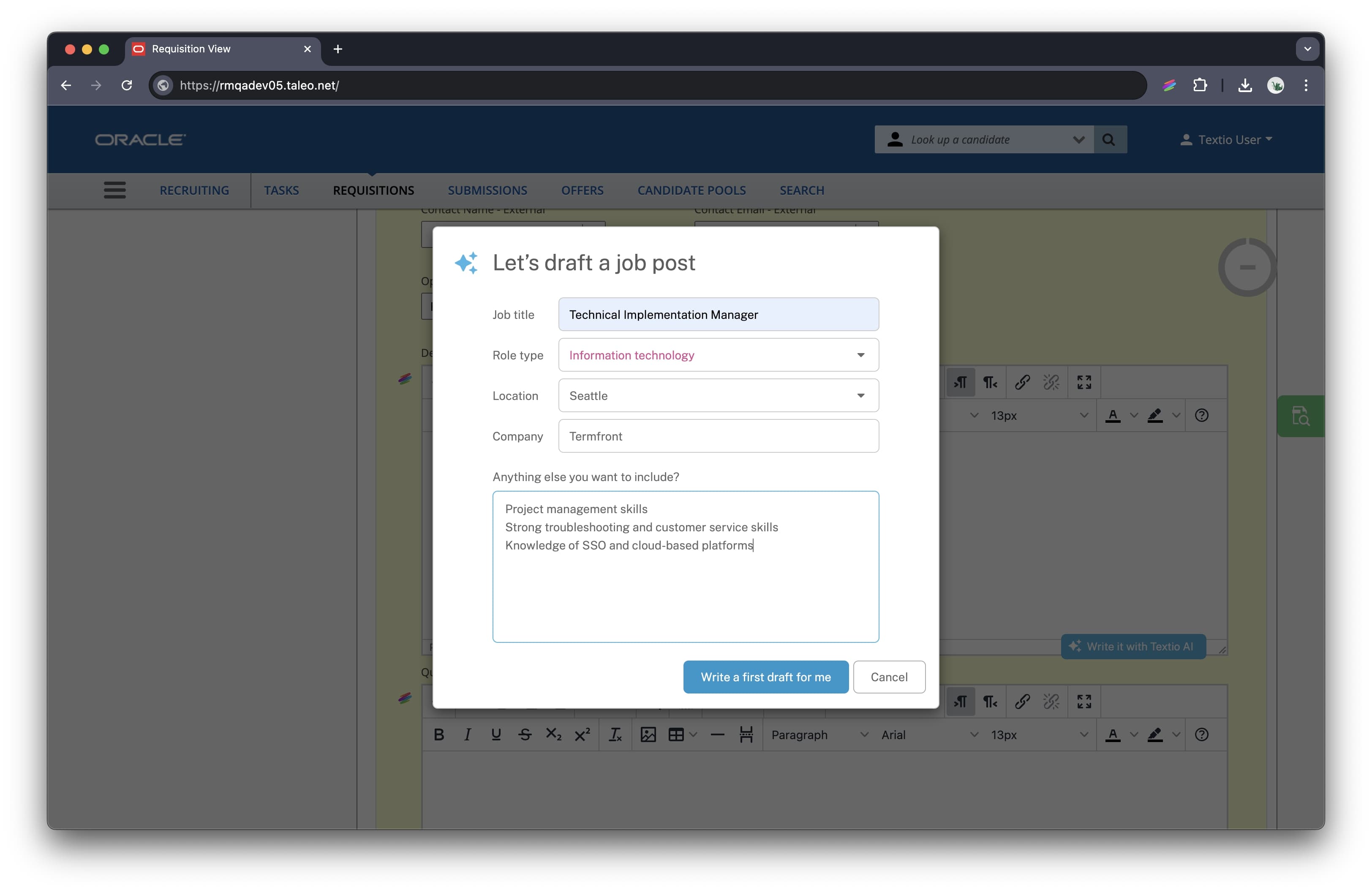
Task: Toggle underline formatting in the lower editor
Action: 496,734
